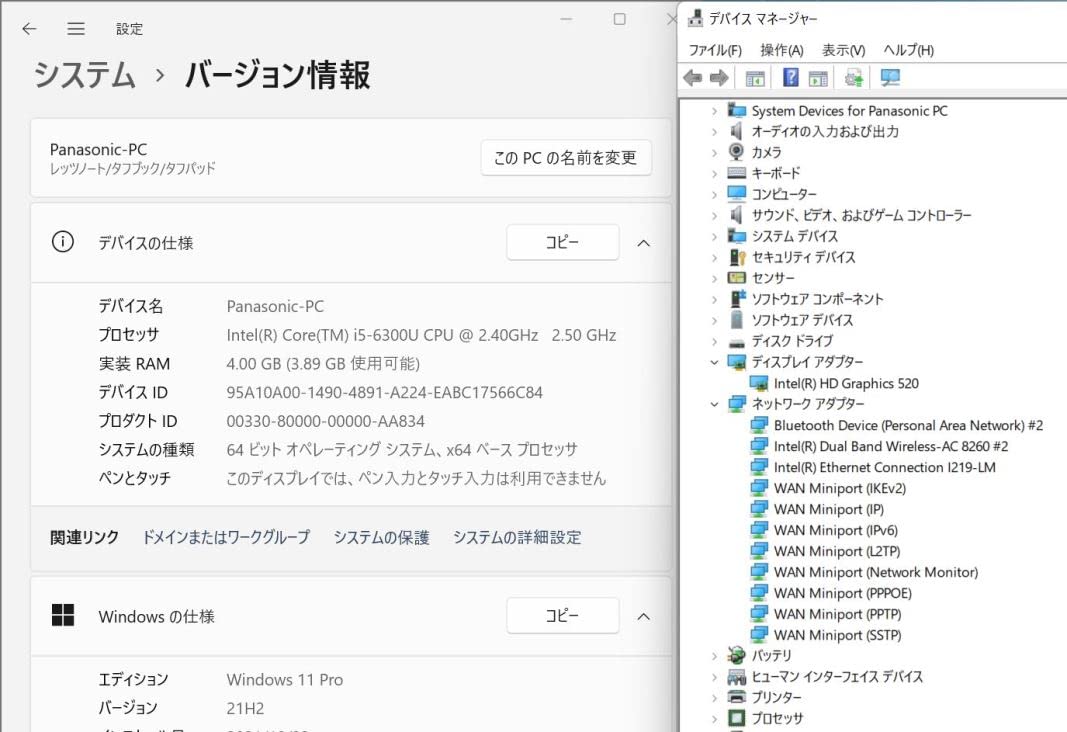Expand the ソフトウェア デバイス tree node
Viewport: 1067px width, 732px height.
(x=714, y=320)
